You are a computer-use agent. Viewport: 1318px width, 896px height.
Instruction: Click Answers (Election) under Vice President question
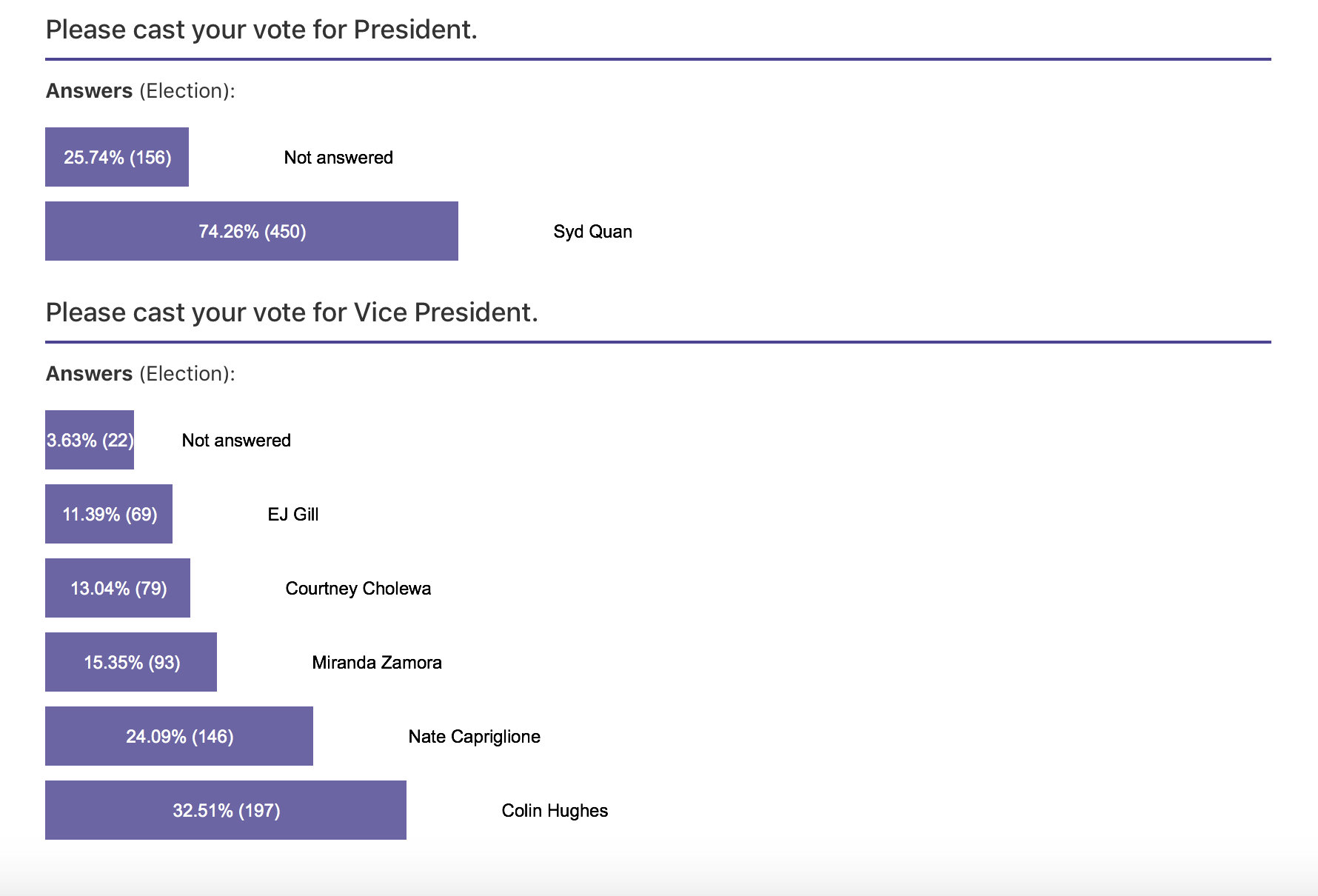140,373
